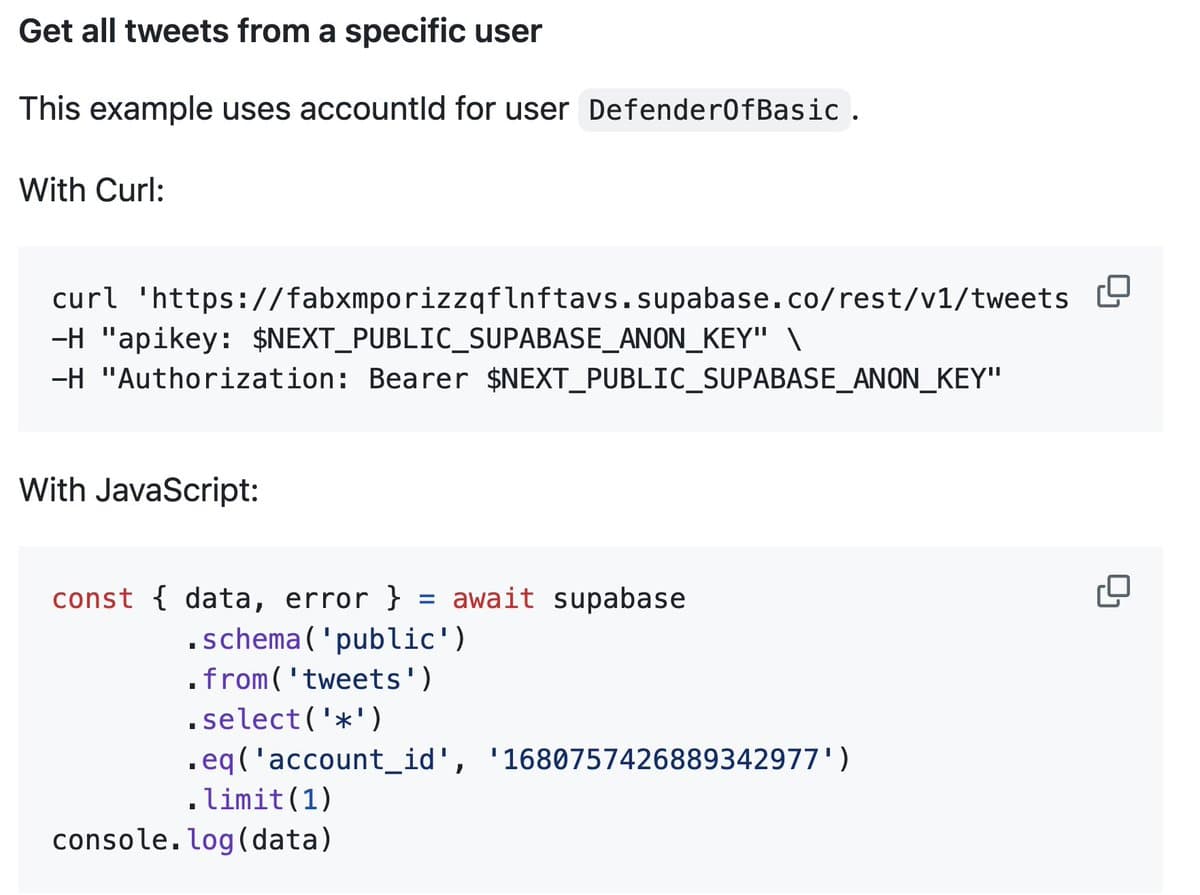Click the 'With Curl:' label
This screenshot has height=895, width=1200.
(90, 190)
